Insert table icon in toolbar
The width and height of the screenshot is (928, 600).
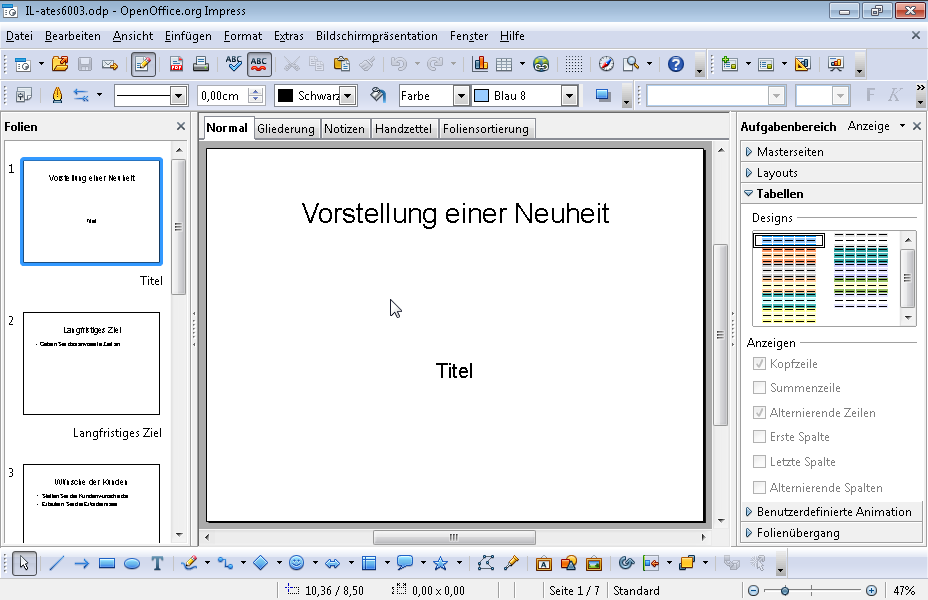coord(504,64)
